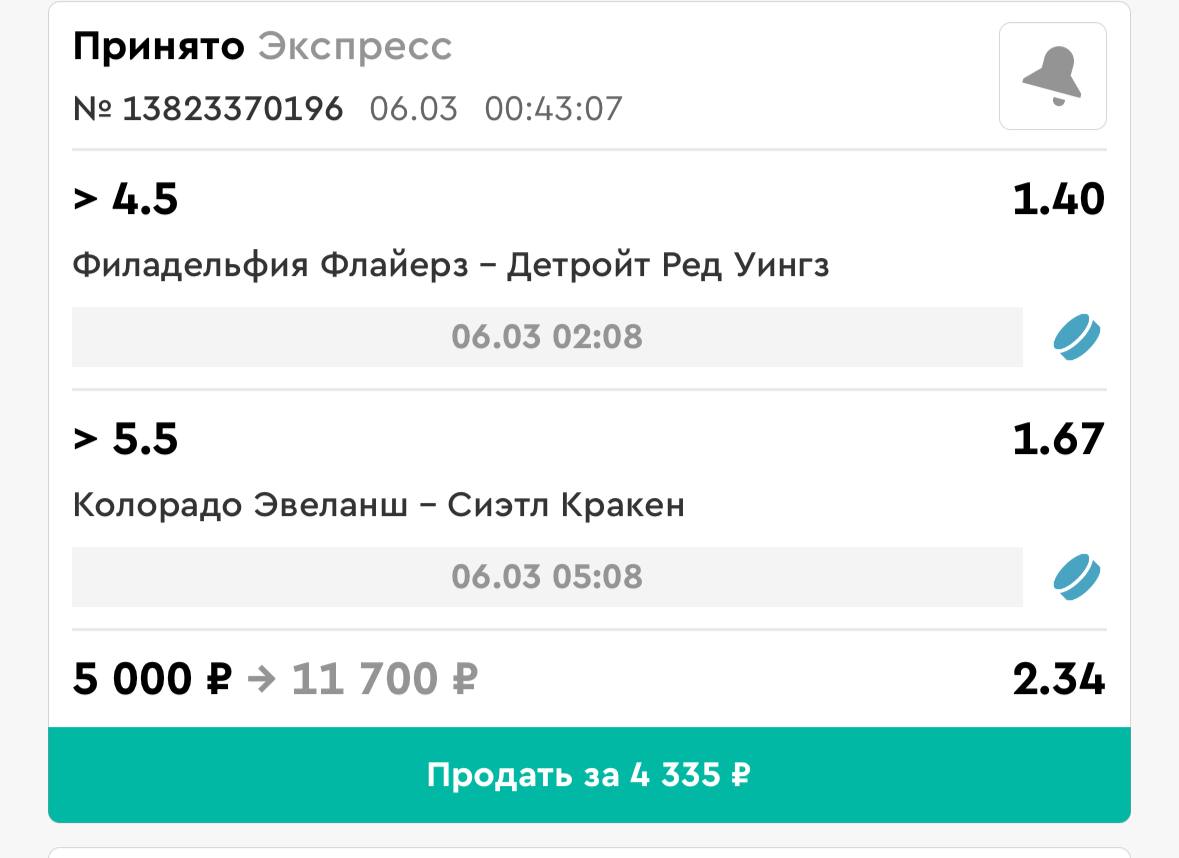Click the 5 000 ₽ stake amount

[152, 680]
